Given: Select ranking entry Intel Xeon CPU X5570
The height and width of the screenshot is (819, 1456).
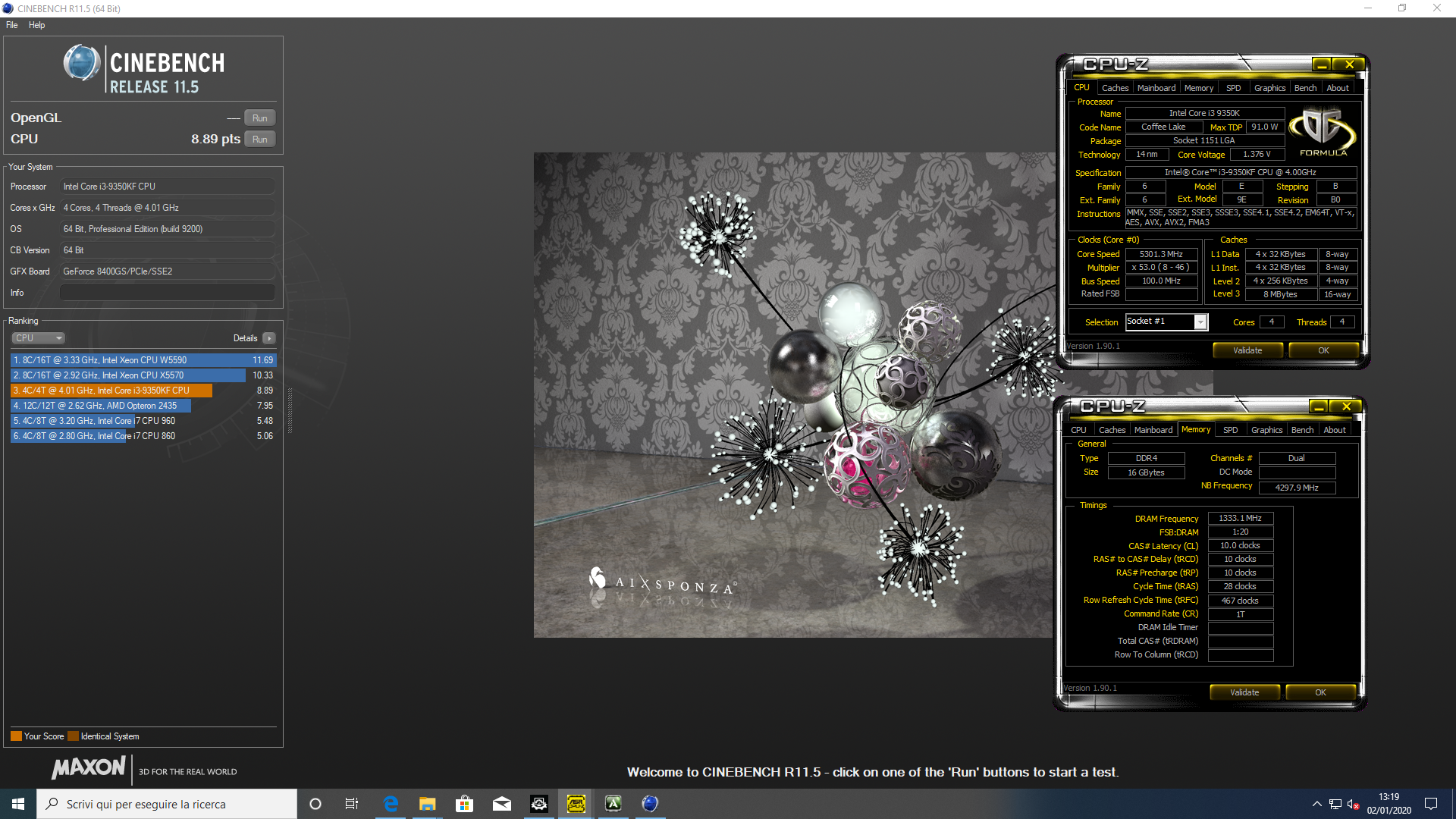Looking at the screenshot, I should pyautogui.click(x=143, y=375).
